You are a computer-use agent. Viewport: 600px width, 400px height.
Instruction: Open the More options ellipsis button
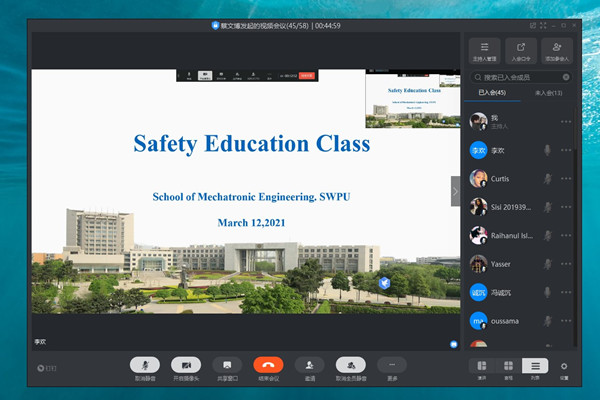tap(392, 365)
